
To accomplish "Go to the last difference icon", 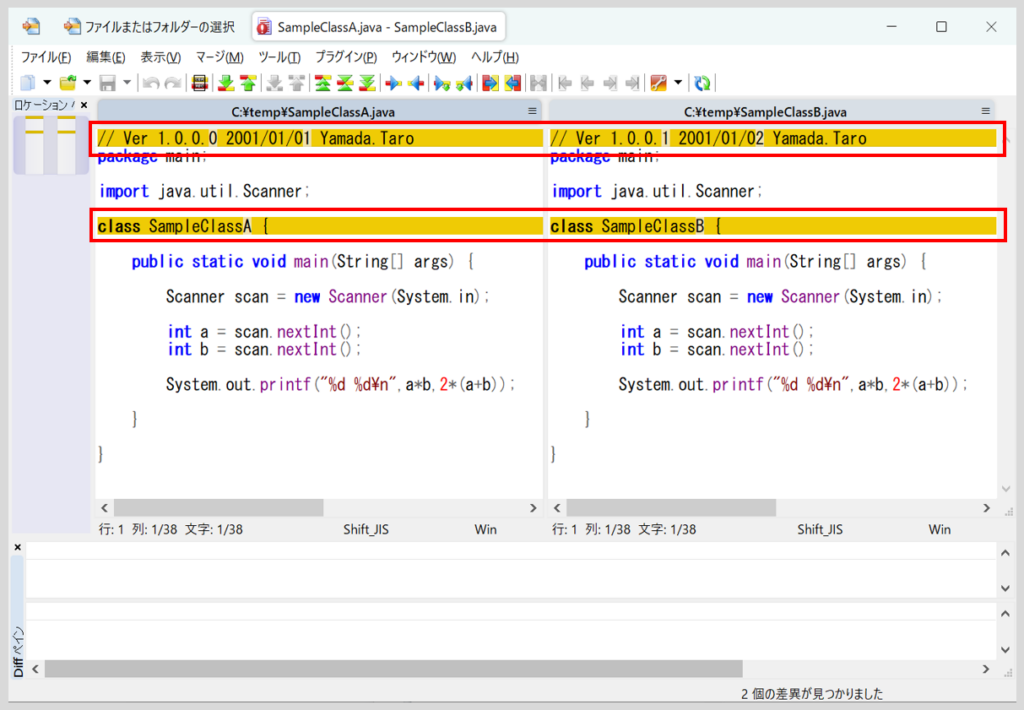I will pos(367,83).
